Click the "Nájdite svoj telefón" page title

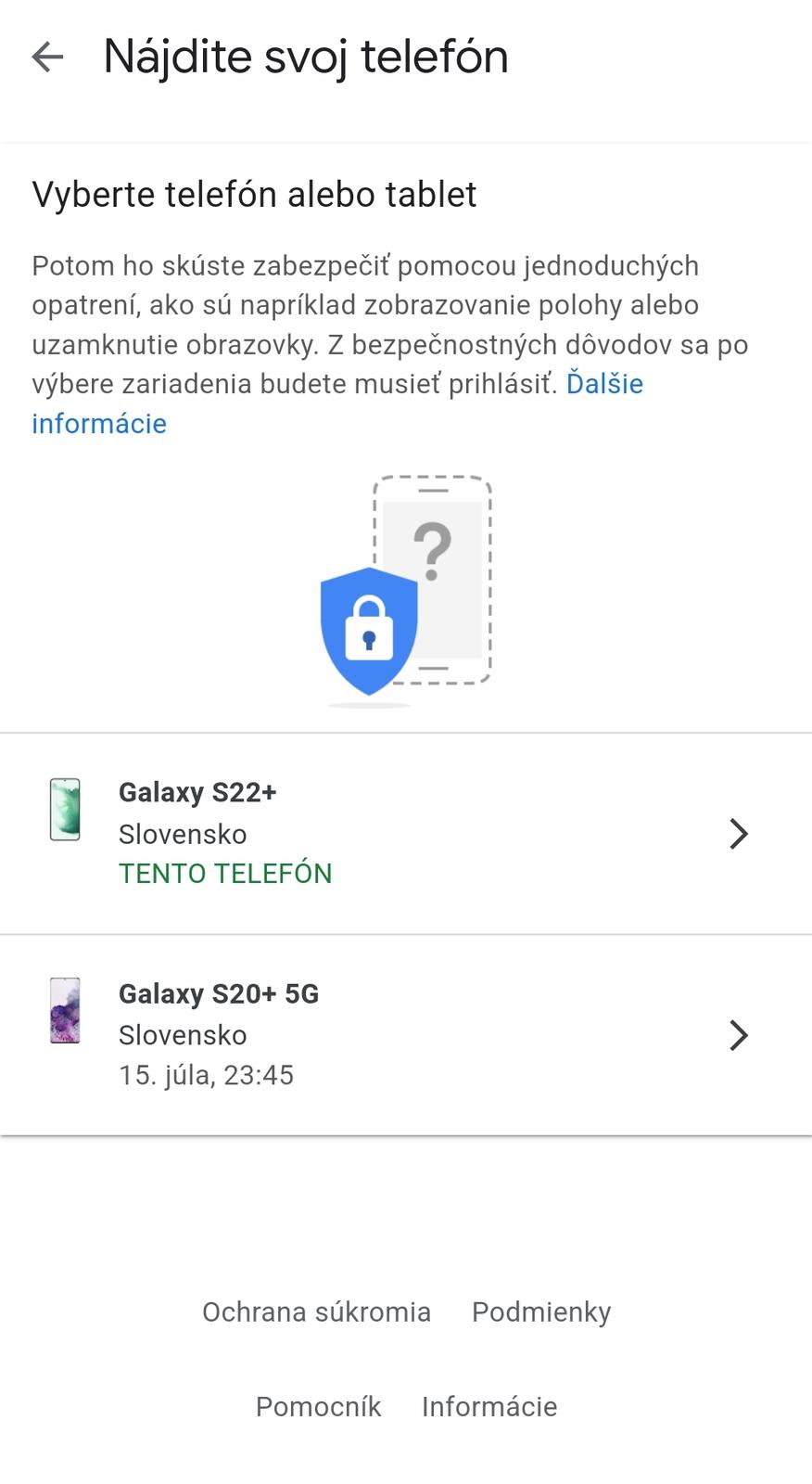coord(306,57)
